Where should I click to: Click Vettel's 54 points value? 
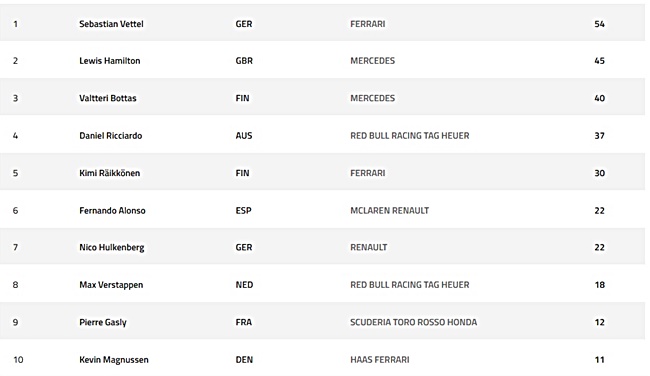click(x=599, y=24)
